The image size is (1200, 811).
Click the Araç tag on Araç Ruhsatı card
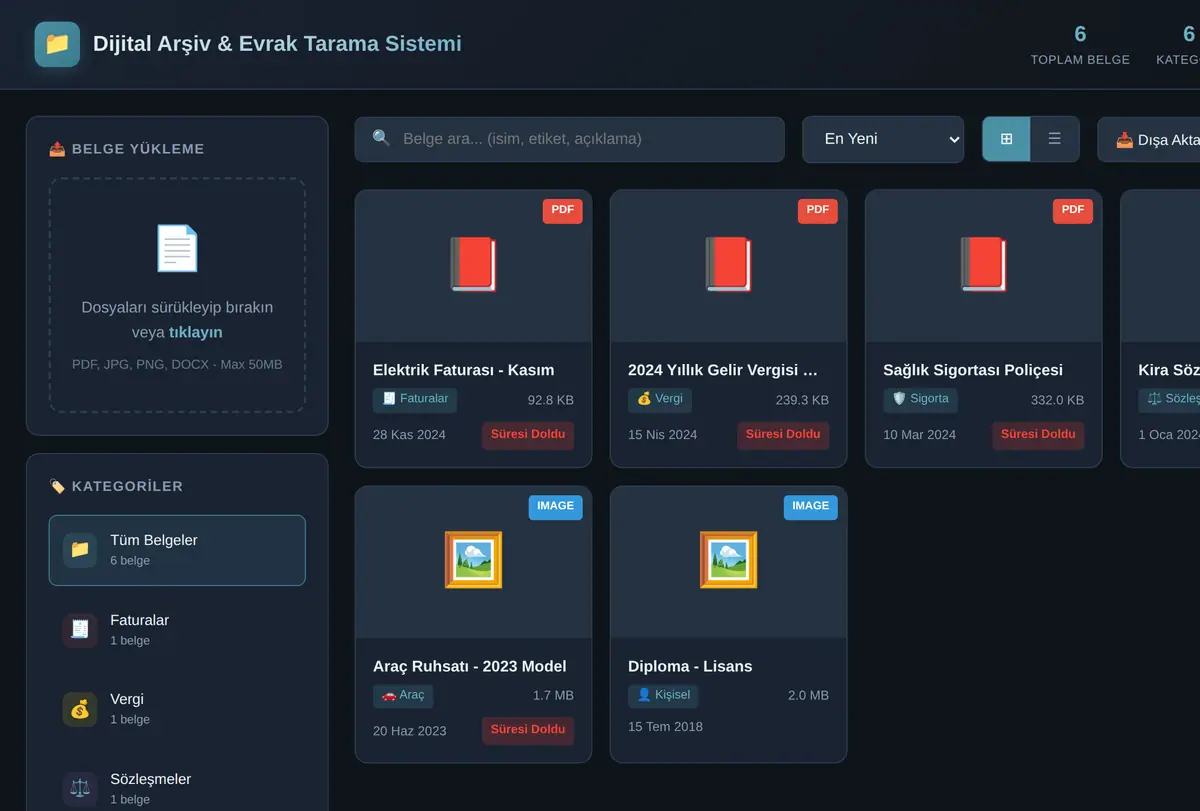tap(403, 695)
